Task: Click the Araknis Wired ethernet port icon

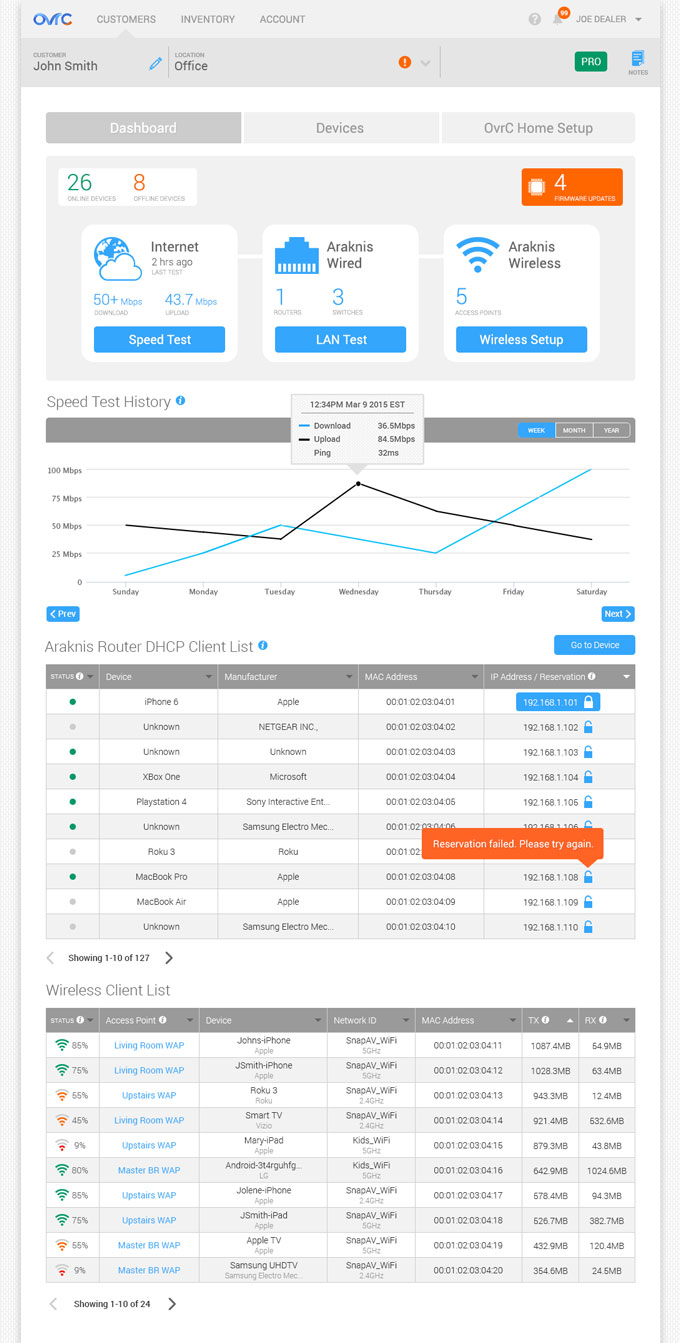Action: click(296, 256)
